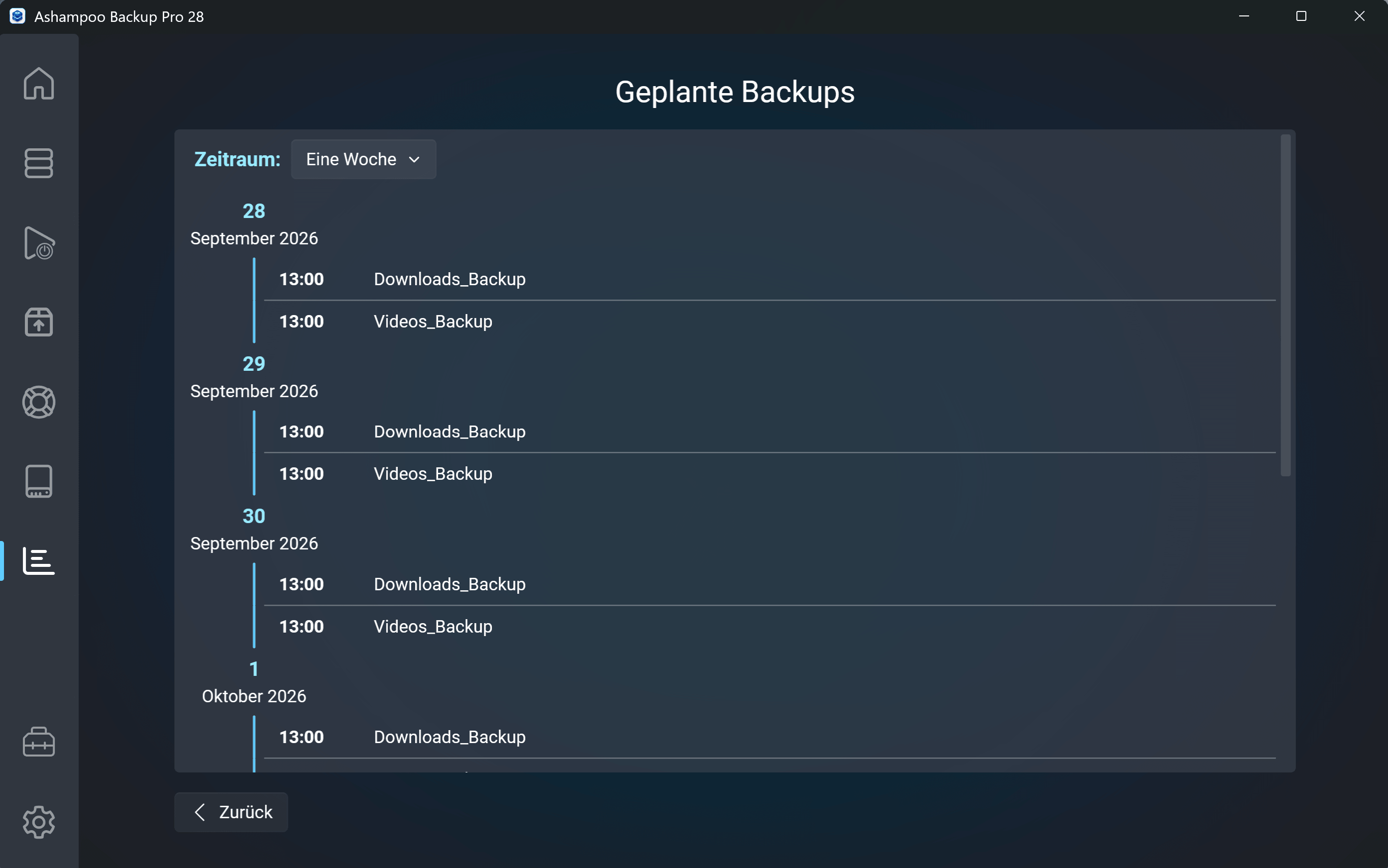The image size is (1388, 868).
Task: Open the Zeitraum 'Eine Woche' dropdown
Action: pos(363,159)
